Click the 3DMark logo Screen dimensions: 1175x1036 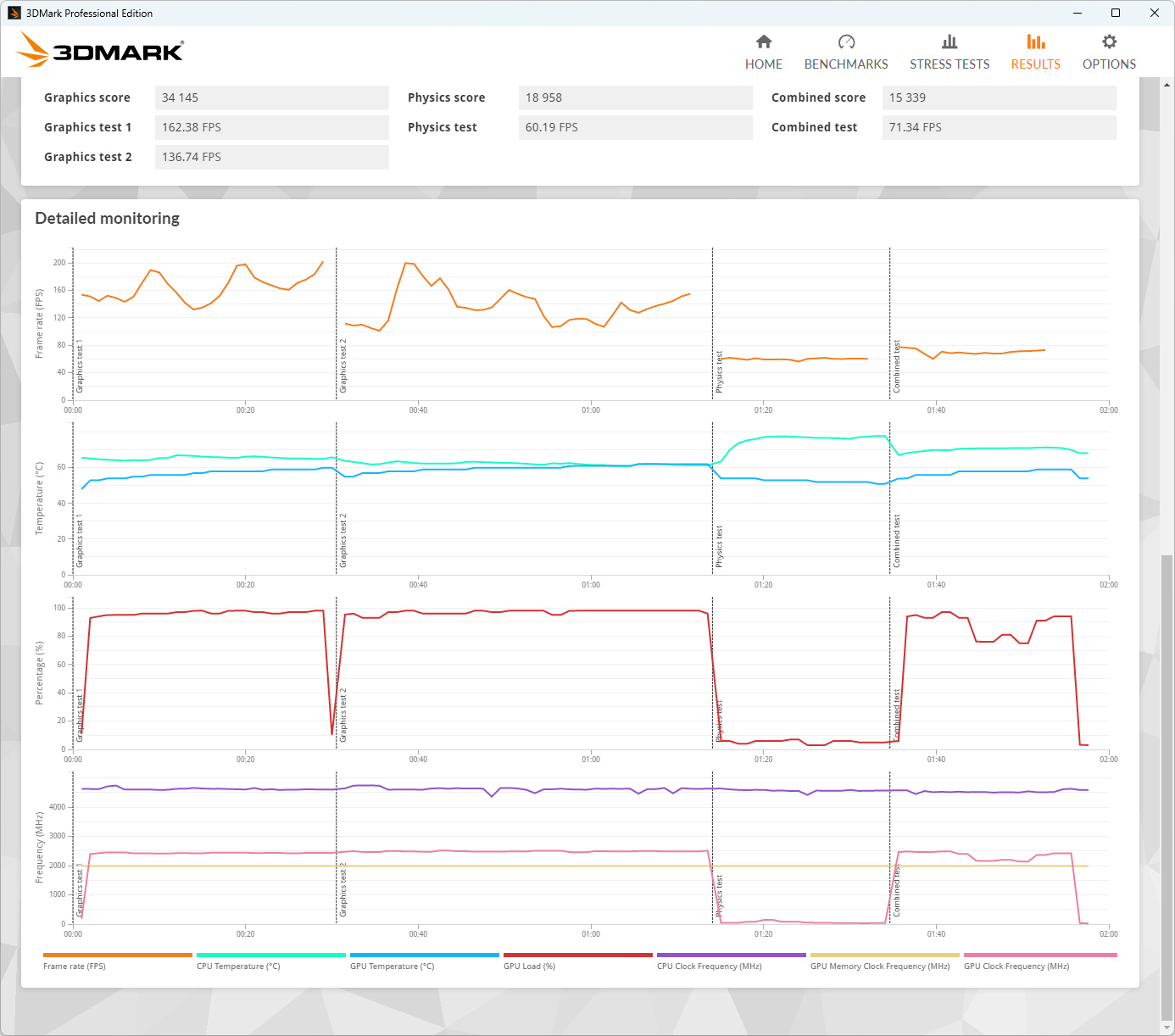pyautogui.click(x=101, y=50)
